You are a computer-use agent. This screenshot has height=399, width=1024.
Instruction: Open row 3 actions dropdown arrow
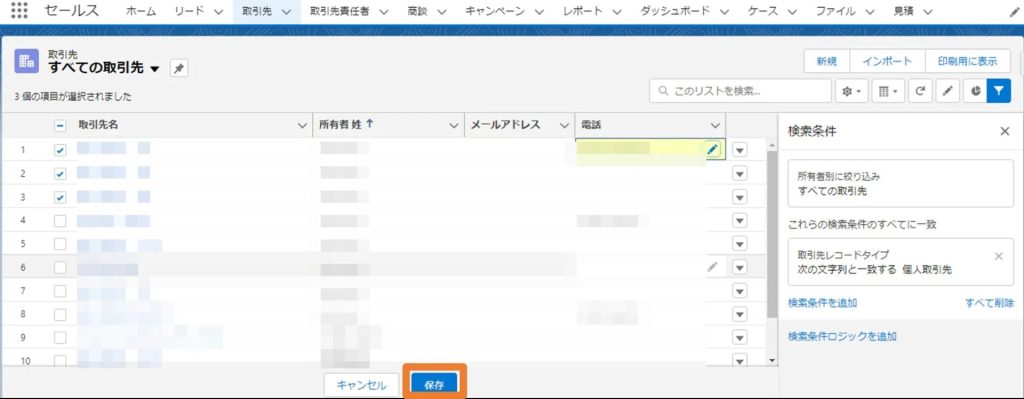coord(739,197)
